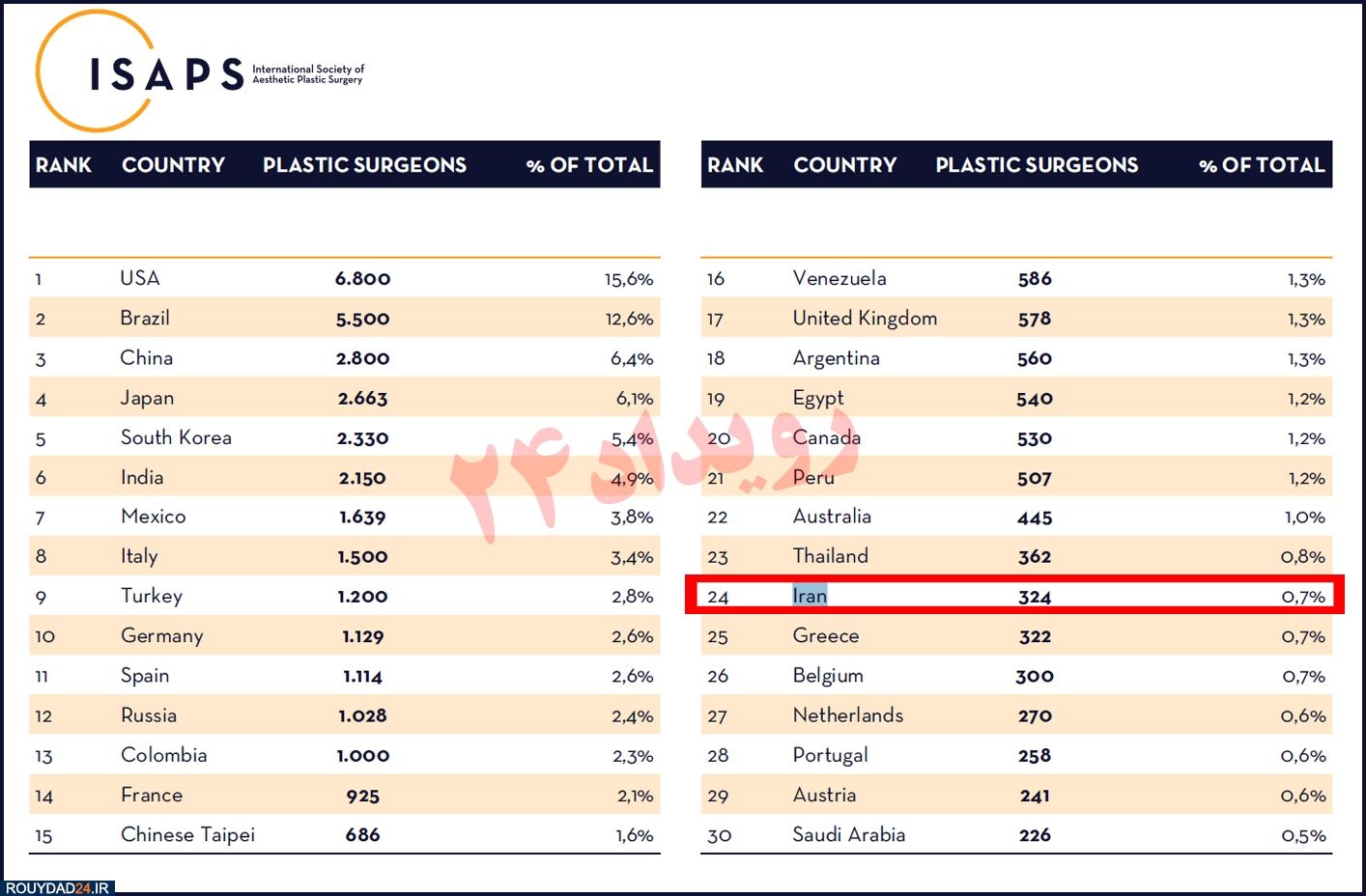Screen dimensions: 1366x896
Task: Click the 15,6% value for USA
Action: pos(629,279)
